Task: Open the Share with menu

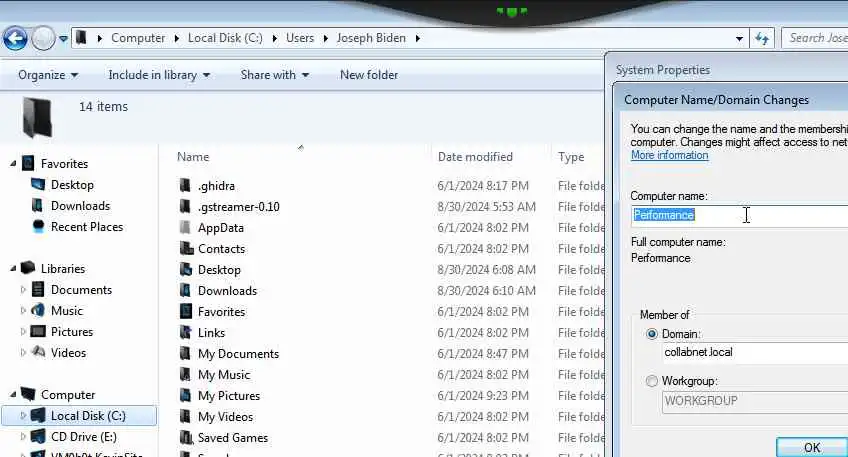Action: coord(274,75)
